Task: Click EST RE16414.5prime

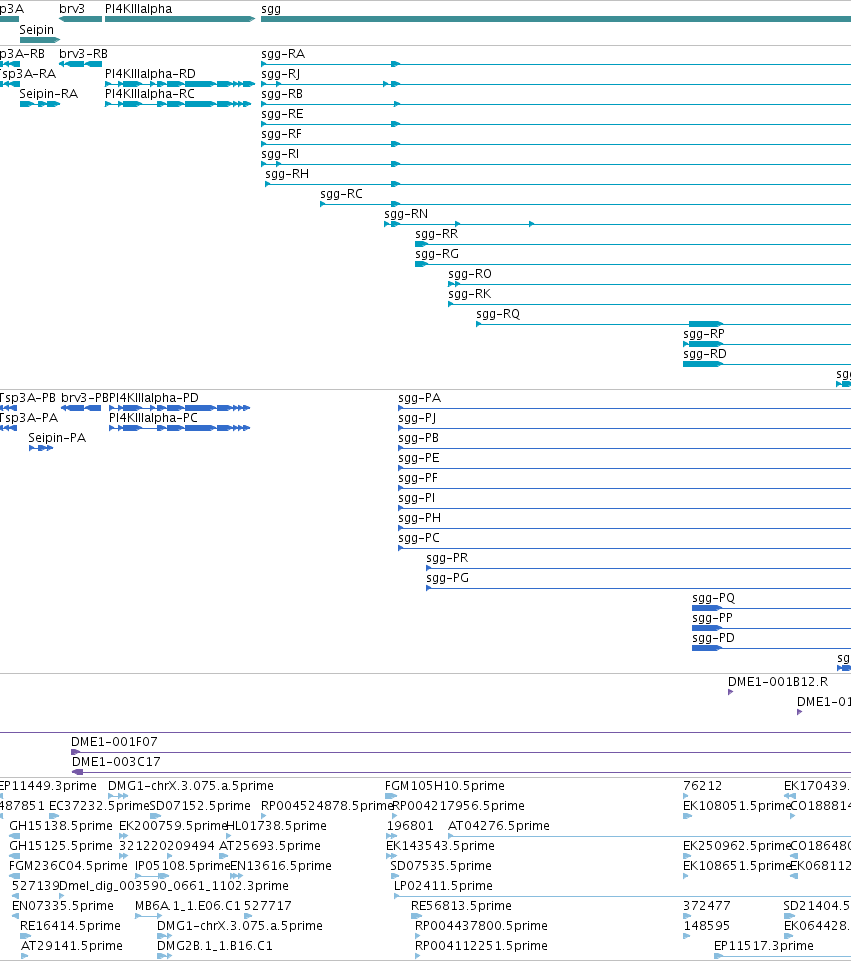Action: (x=25, y=936)
